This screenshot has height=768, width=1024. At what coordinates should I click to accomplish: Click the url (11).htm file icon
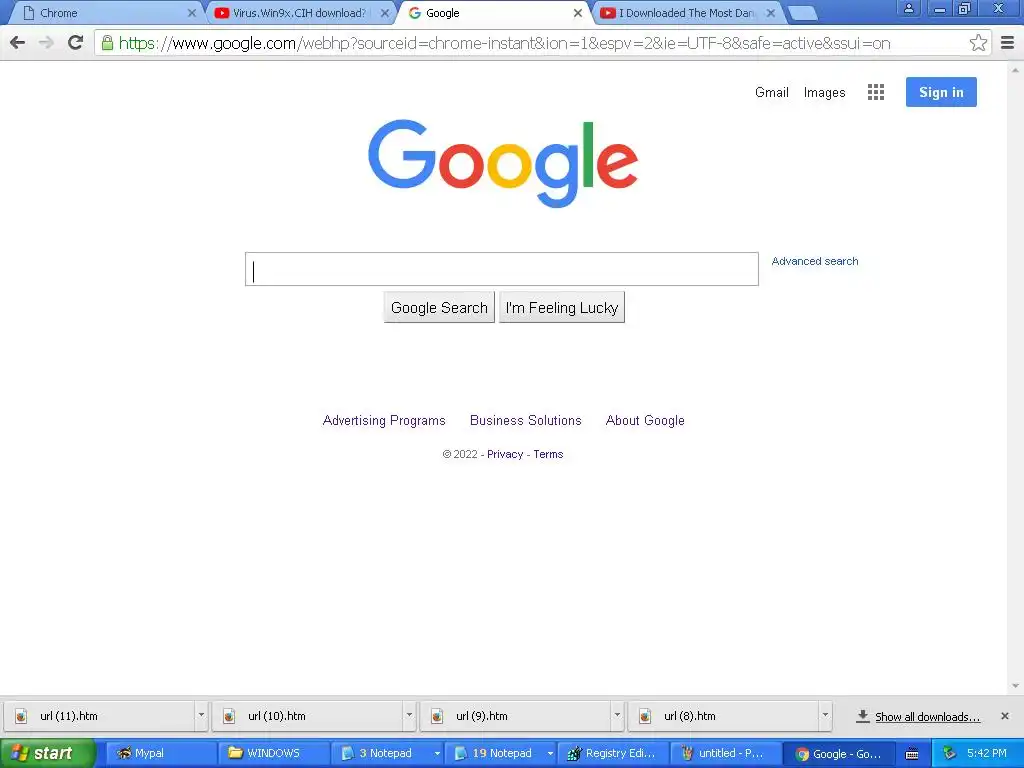click(x=21, y=716)
